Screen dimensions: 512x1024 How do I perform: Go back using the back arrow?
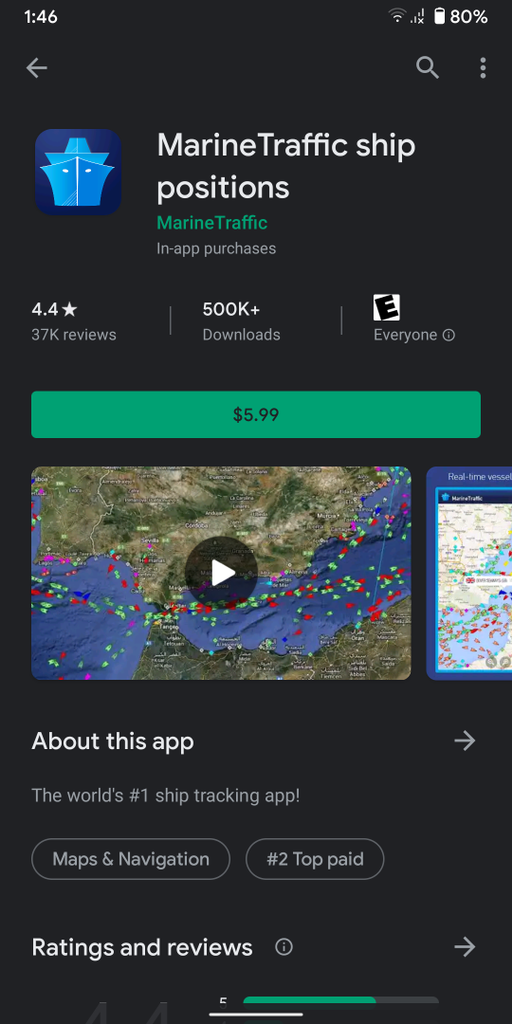[x=37, y=67]
